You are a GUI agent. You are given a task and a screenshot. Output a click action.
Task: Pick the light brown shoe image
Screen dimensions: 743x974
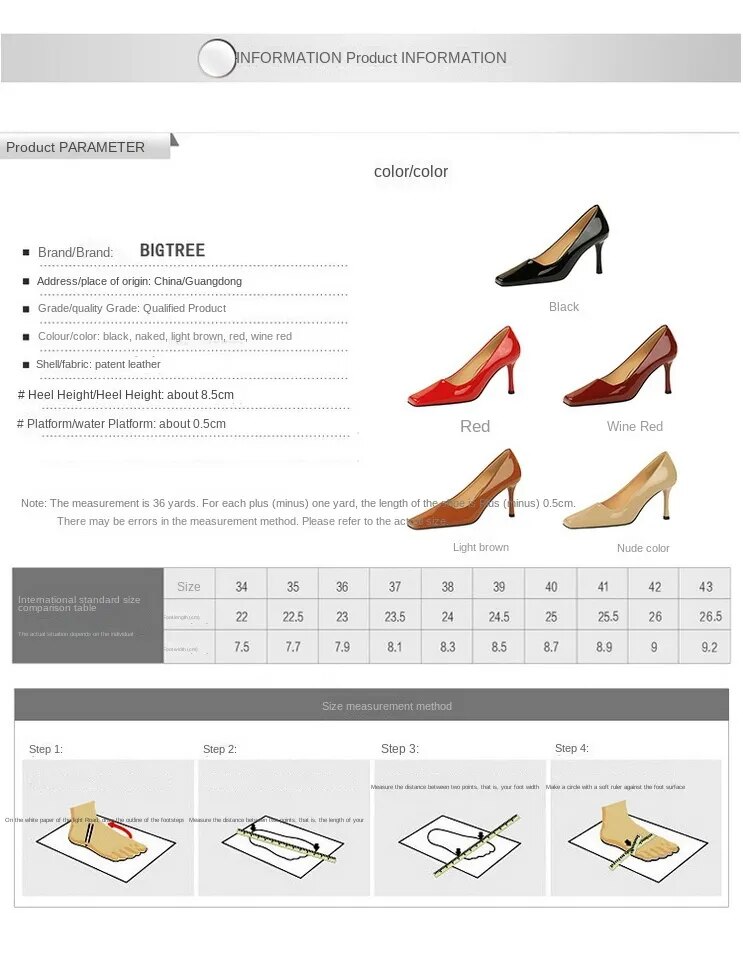[464, 488]
